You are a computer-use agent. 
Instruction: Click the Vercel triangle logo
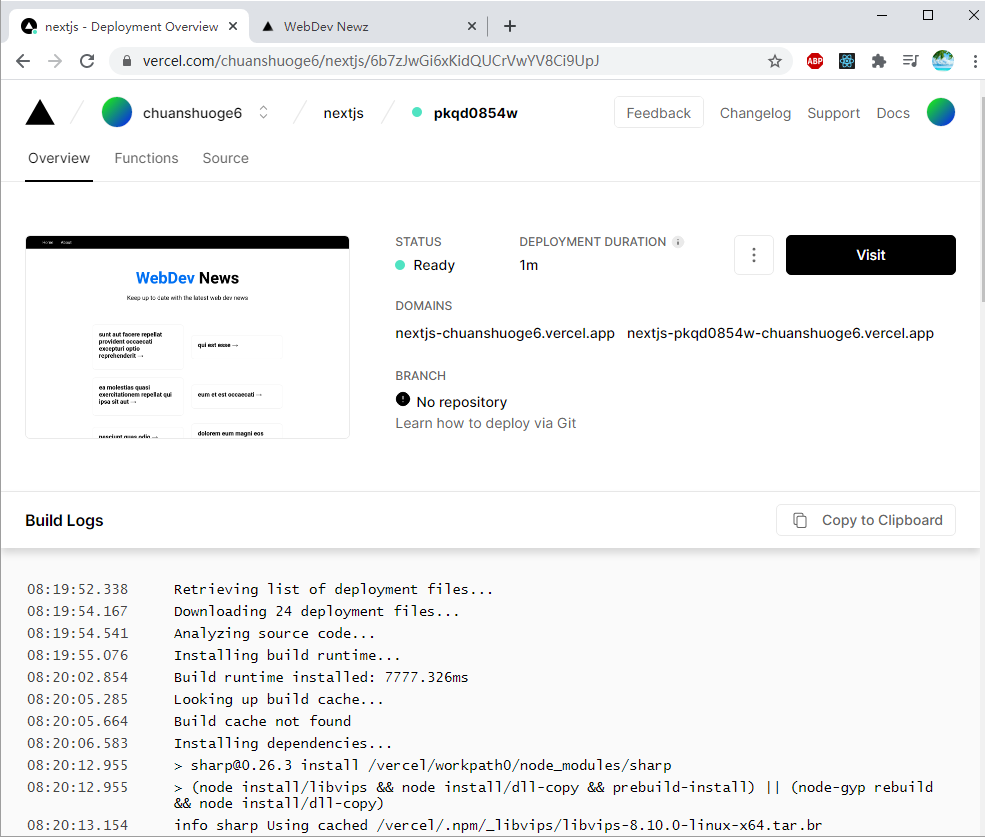(40, 113)
